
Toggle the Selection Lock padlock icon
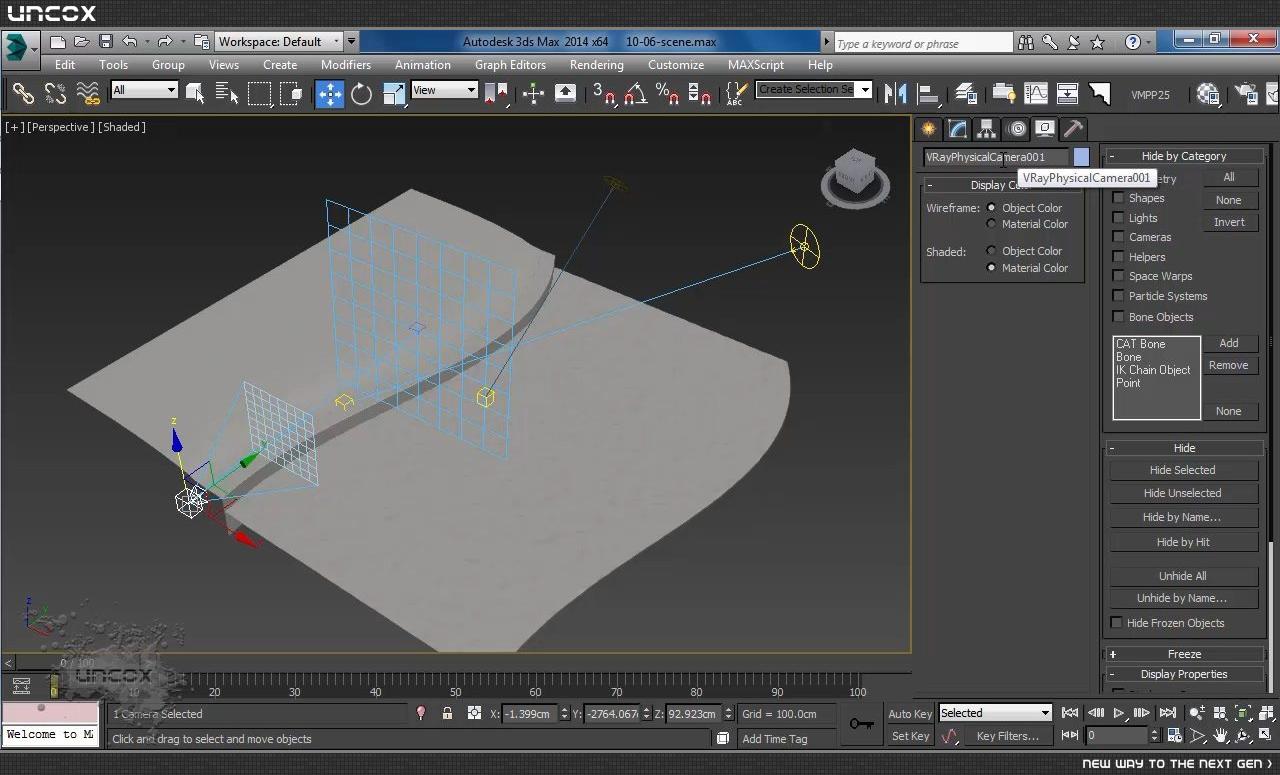[x=447, y=713]
